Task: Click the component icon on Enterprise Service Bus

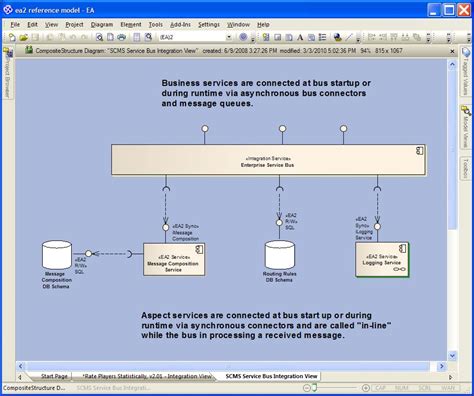Action: tap(420, 151)
